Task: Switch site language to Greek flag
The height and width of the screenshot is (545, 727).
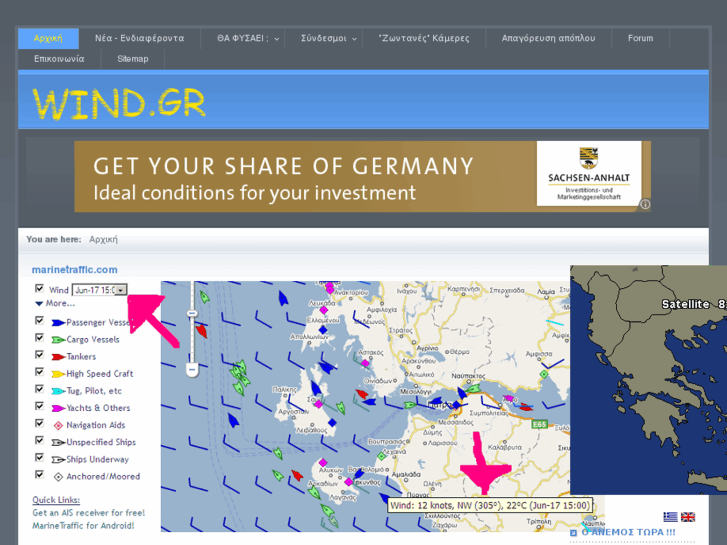Action: pyautogui.click(x=670, y=517)
